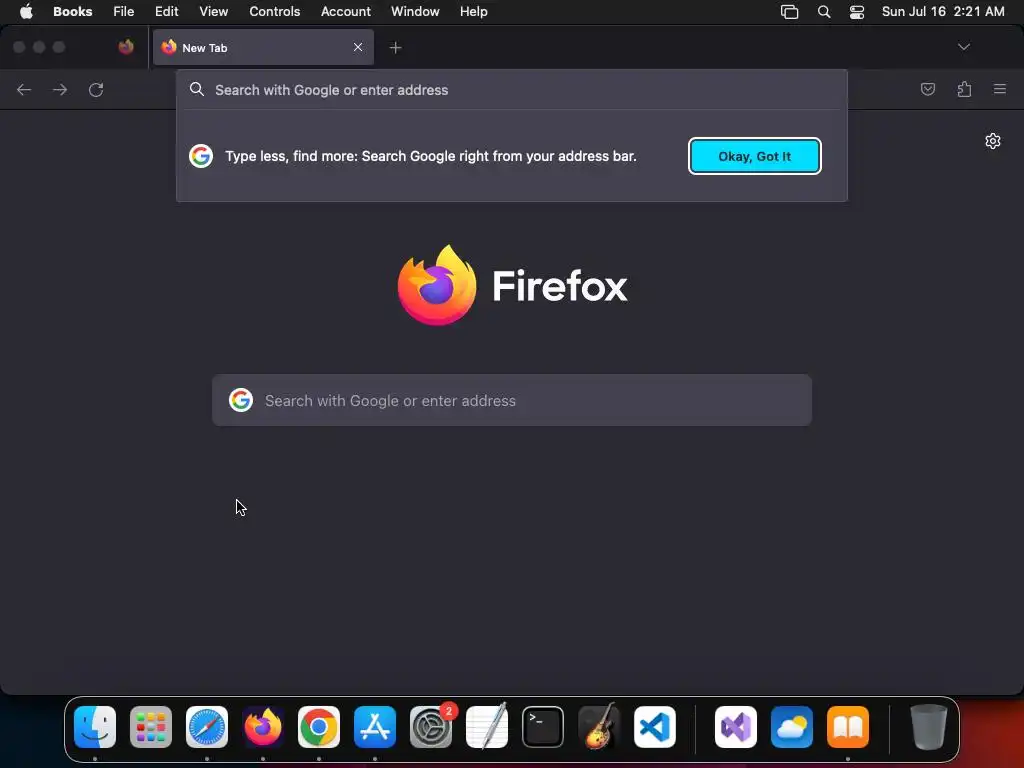The width and height of the screenshot is (1024, 768).
Task: Open Visual Studio from the Dock
Action: [736, 726]
